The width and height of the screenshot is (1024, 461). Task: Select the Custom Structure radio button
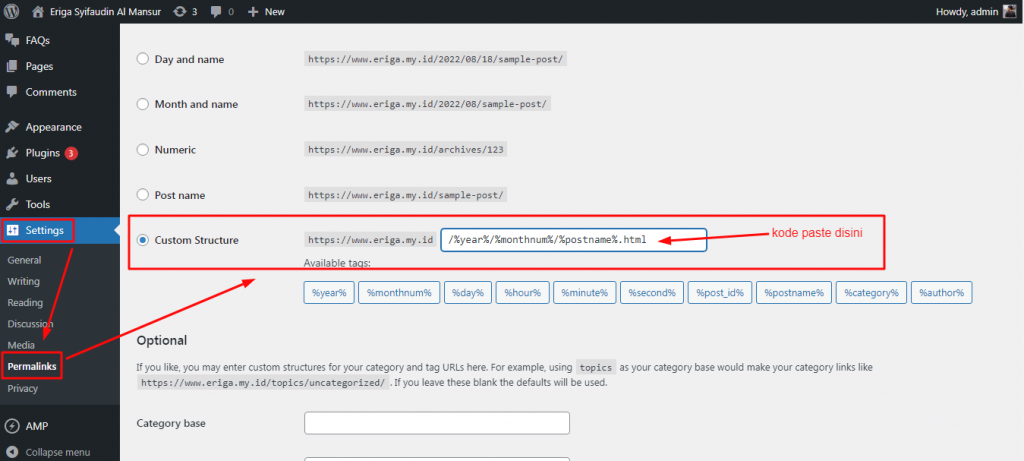pyautogui.click(x=142, y=240)
